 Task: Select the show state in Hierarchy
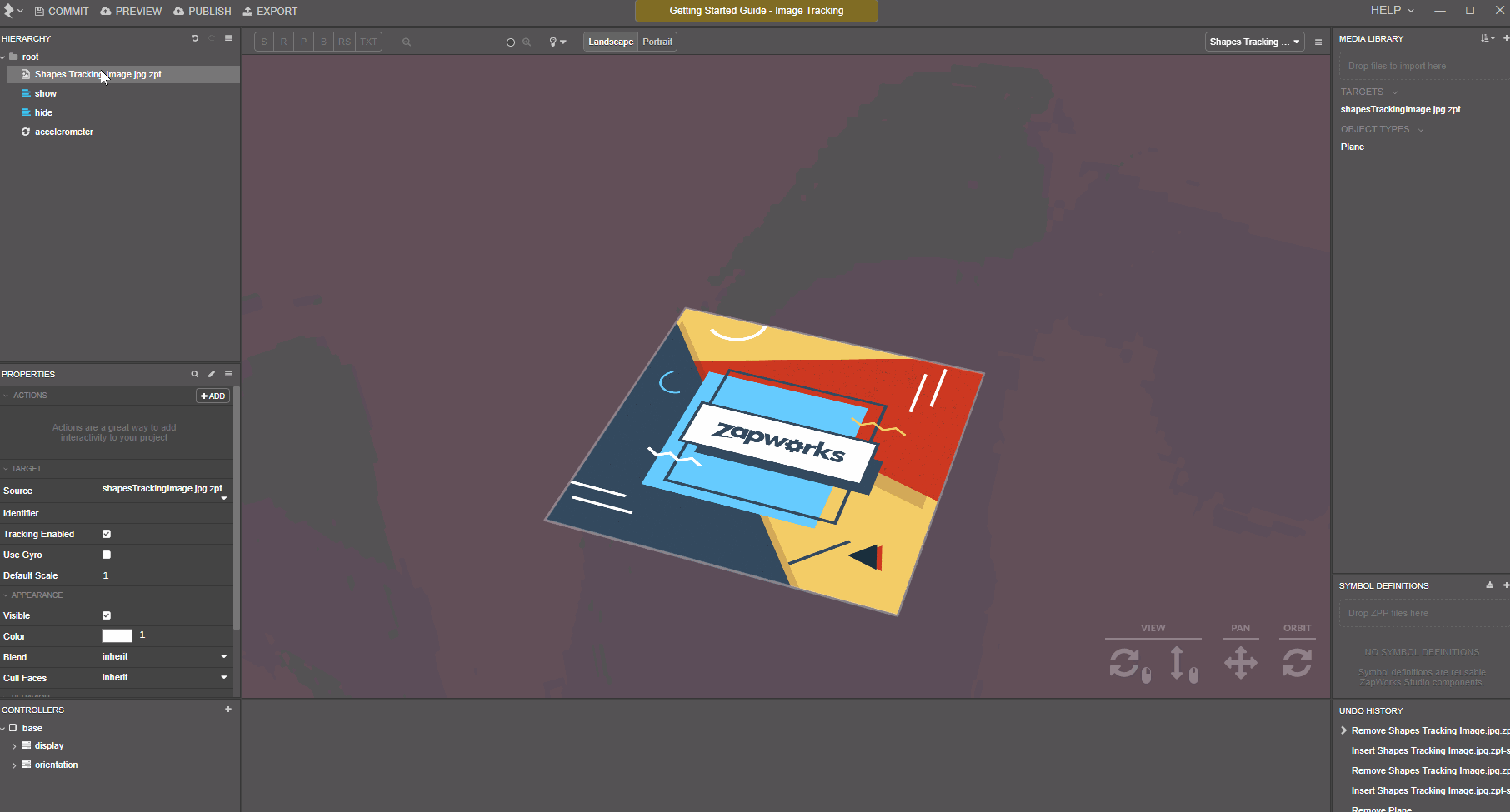pyautogui.click(x=46, y=93)
